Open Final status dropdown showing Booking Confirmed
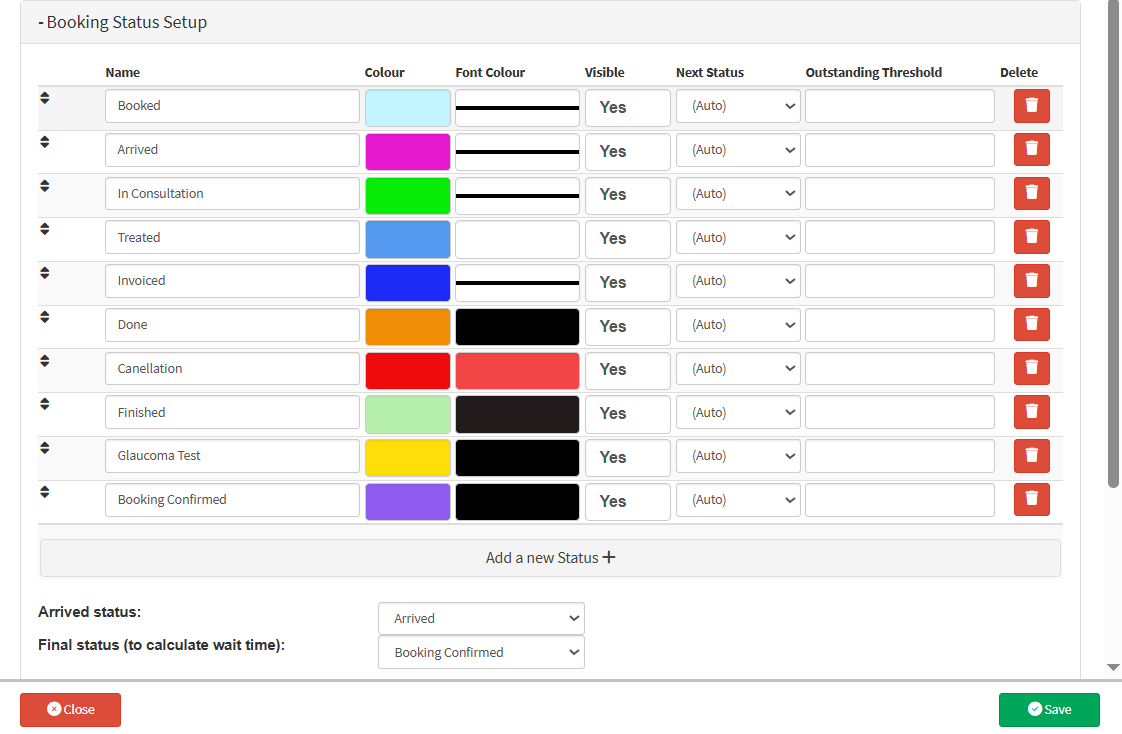Image resolution: width=1122 pixels, height=734 pixels. click(481, 652)
